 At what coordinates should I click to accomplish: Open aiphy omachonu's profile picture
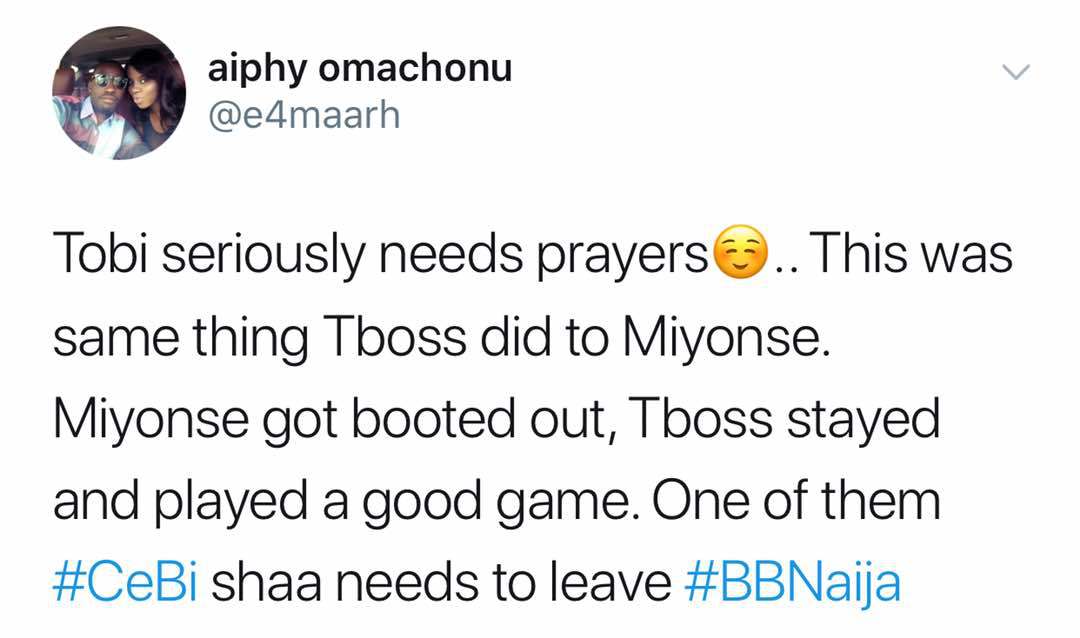[118, 93]
